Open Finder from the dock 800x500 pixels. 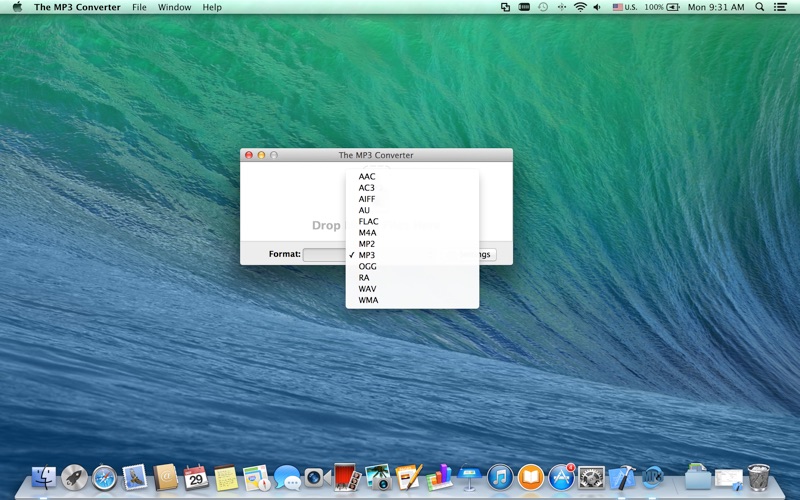coord(45,478)
